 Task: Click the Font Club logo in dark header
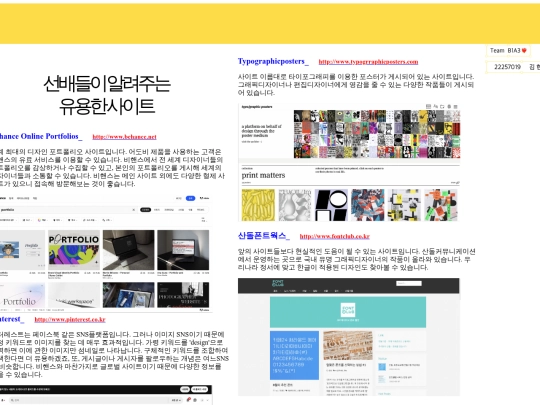(x=278, y=283)
